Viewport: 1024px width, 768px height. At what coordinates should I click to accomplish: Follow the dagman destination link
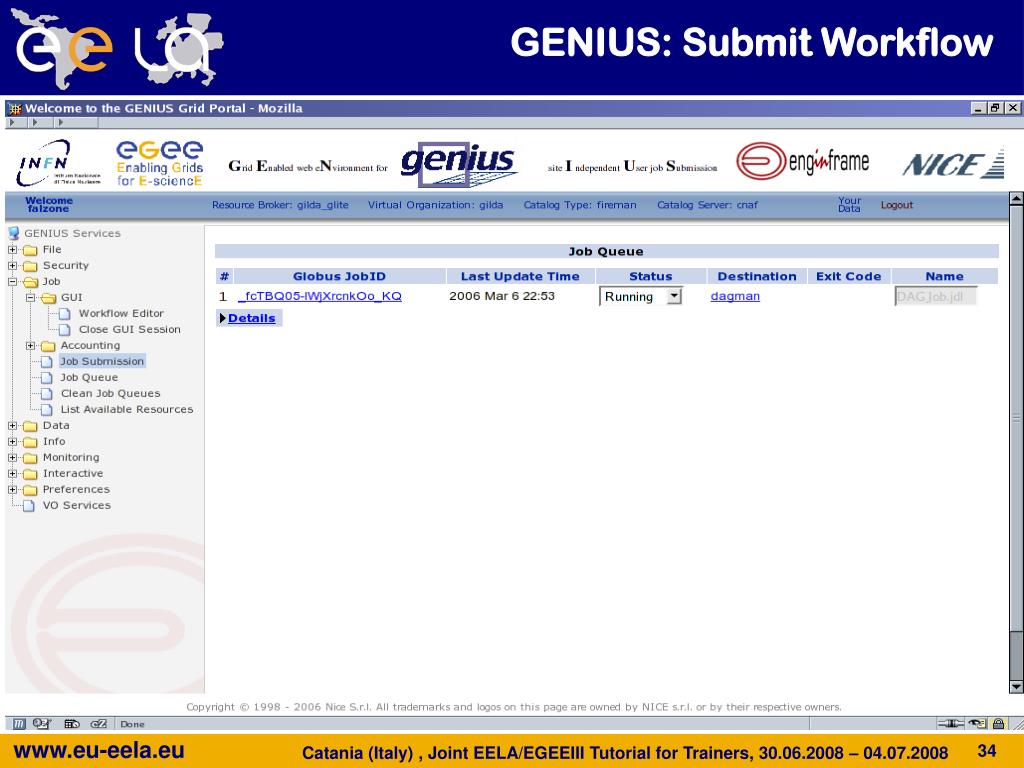[735, 296]
